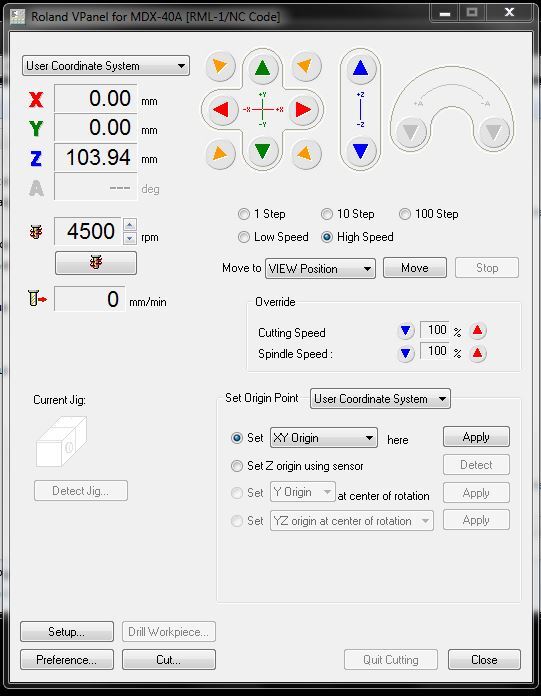Increment spindle rpm with the up stepper
Screen dimensions: 541x696
click(129, 225)
